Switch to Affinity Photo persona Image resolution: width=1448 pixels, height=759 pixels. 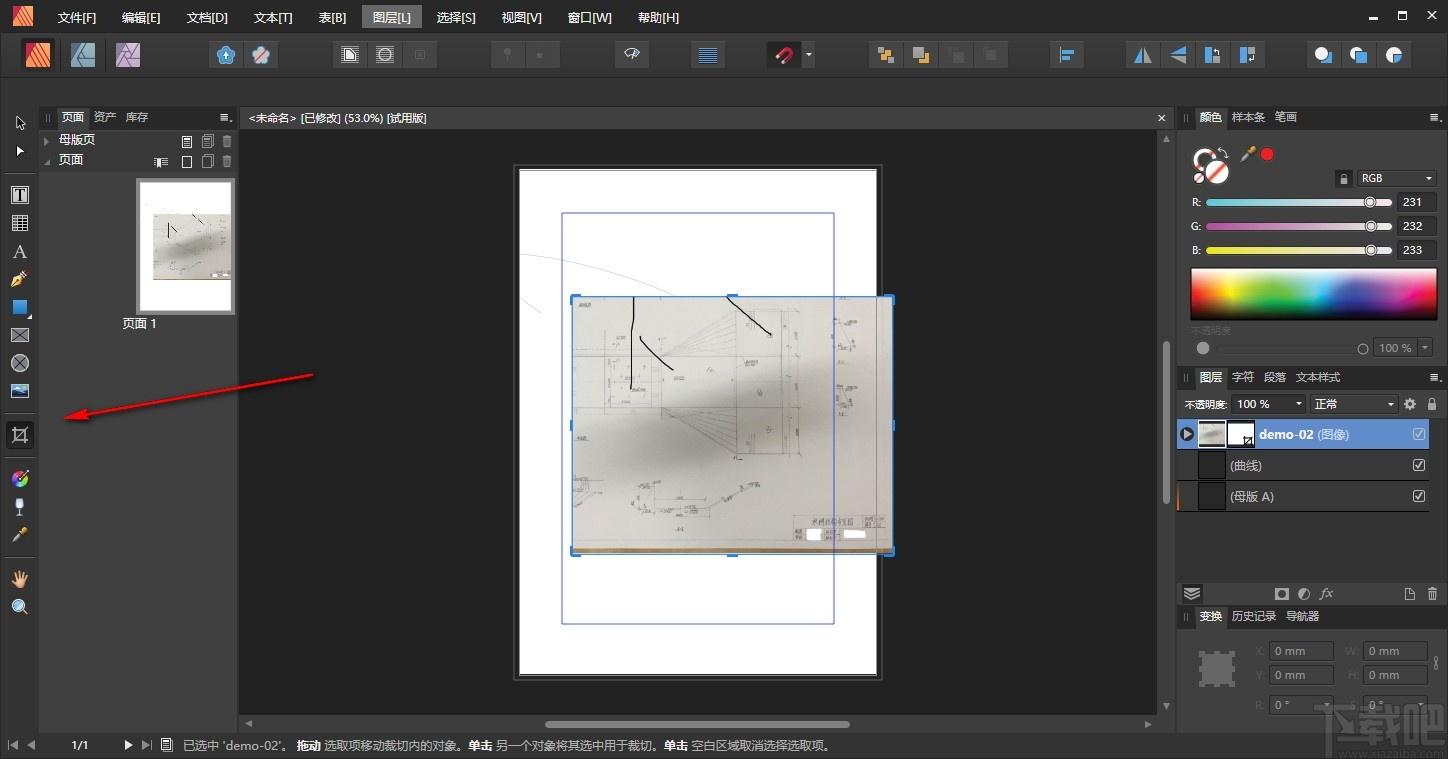[x=128, y=55]
